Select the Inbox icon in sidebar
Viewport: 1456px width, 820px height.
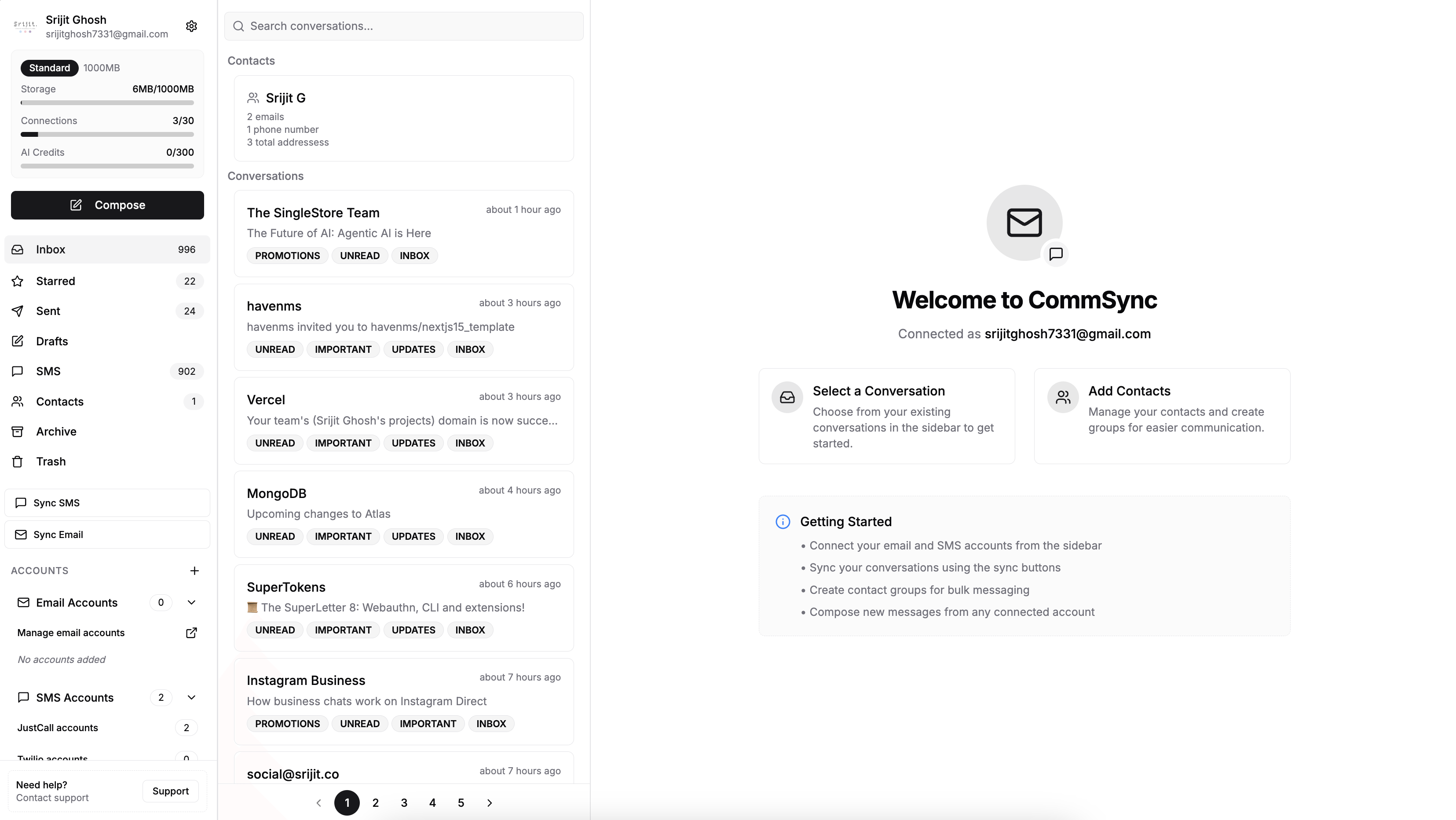(x=18, y=249)
